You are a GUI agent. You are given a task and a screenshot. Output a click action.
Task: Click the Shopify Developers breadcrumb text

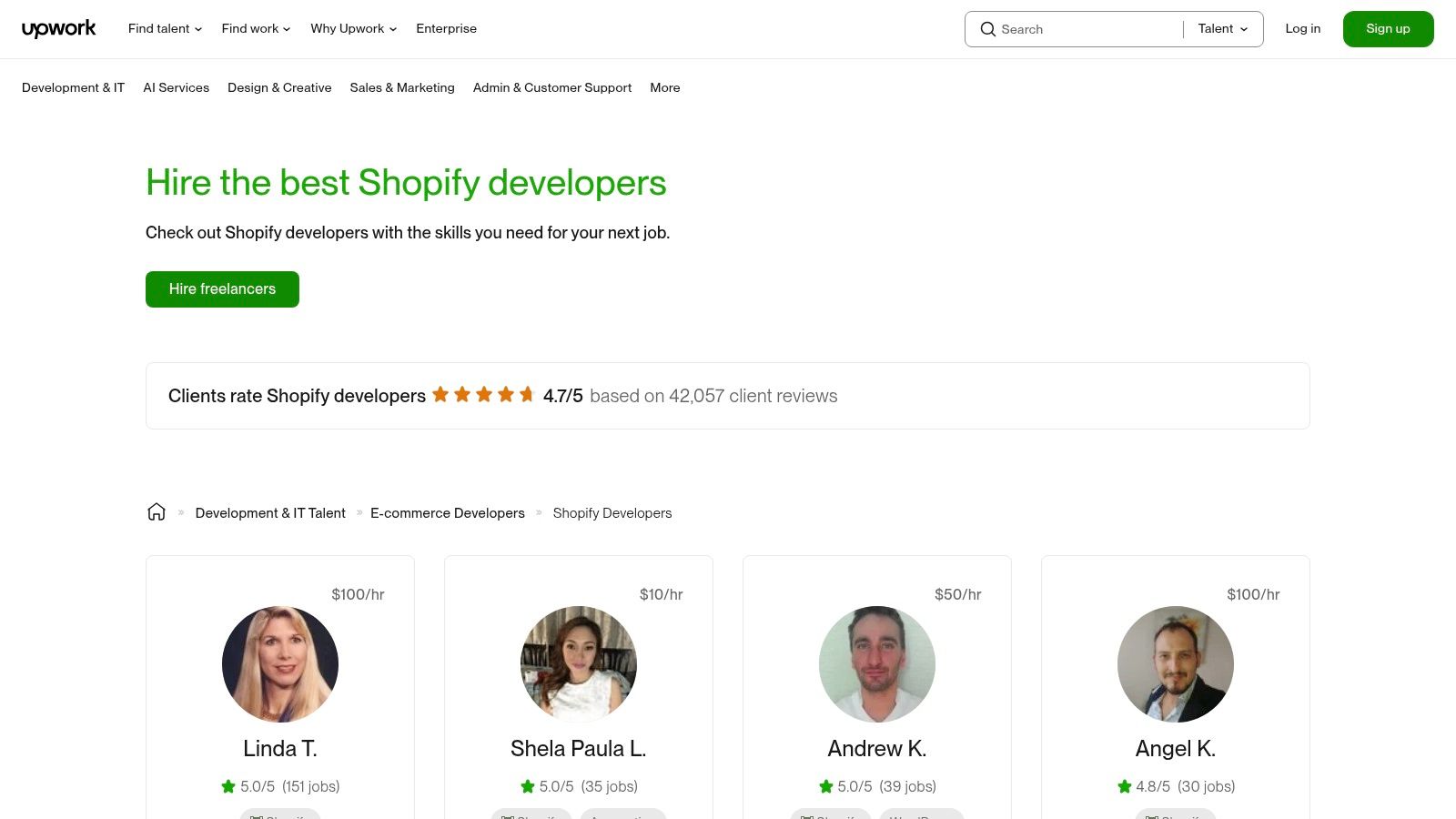click(612, 513)
